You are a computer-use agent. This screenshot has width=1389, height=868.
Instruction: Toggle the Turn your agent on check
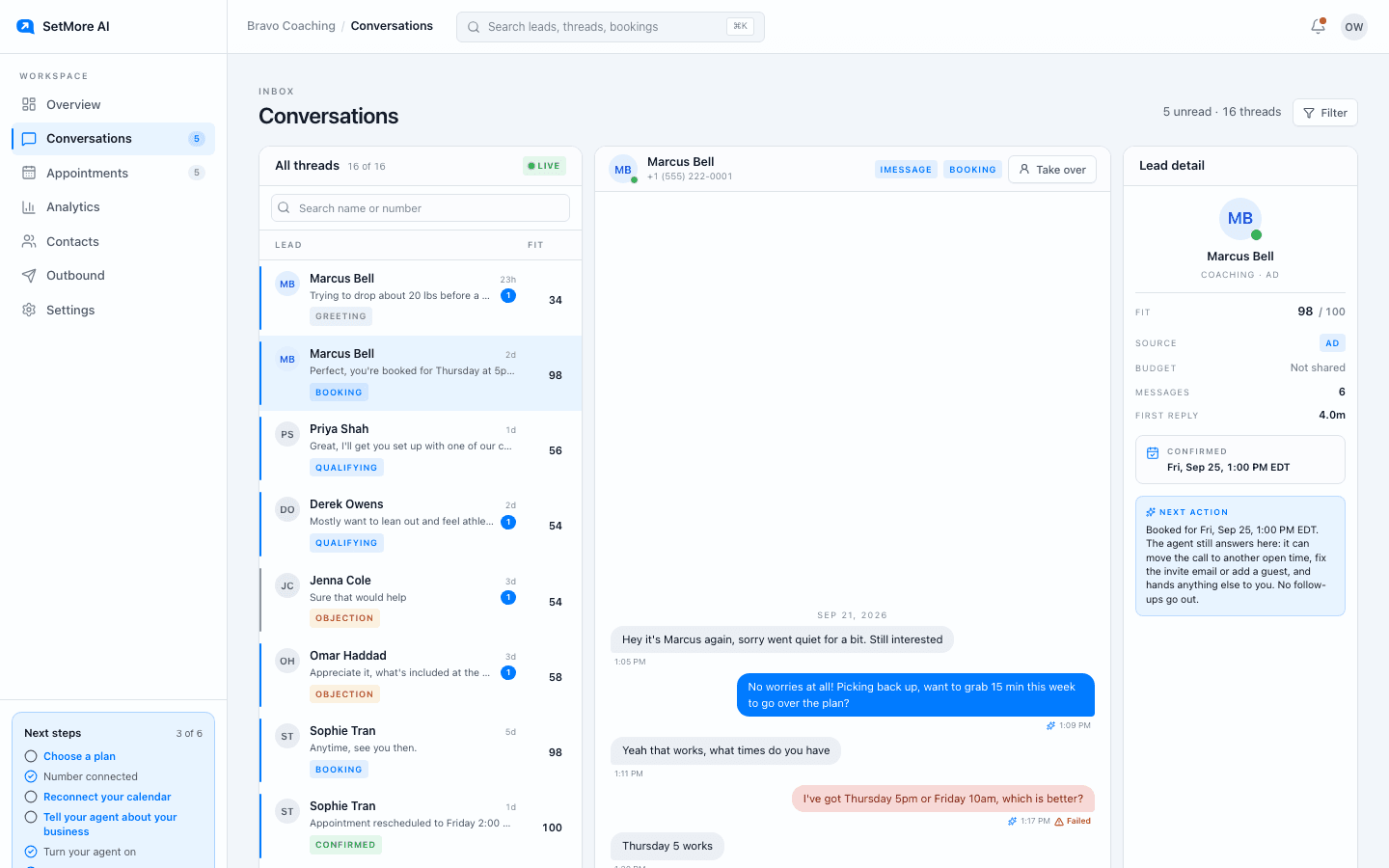click(31, 852)
